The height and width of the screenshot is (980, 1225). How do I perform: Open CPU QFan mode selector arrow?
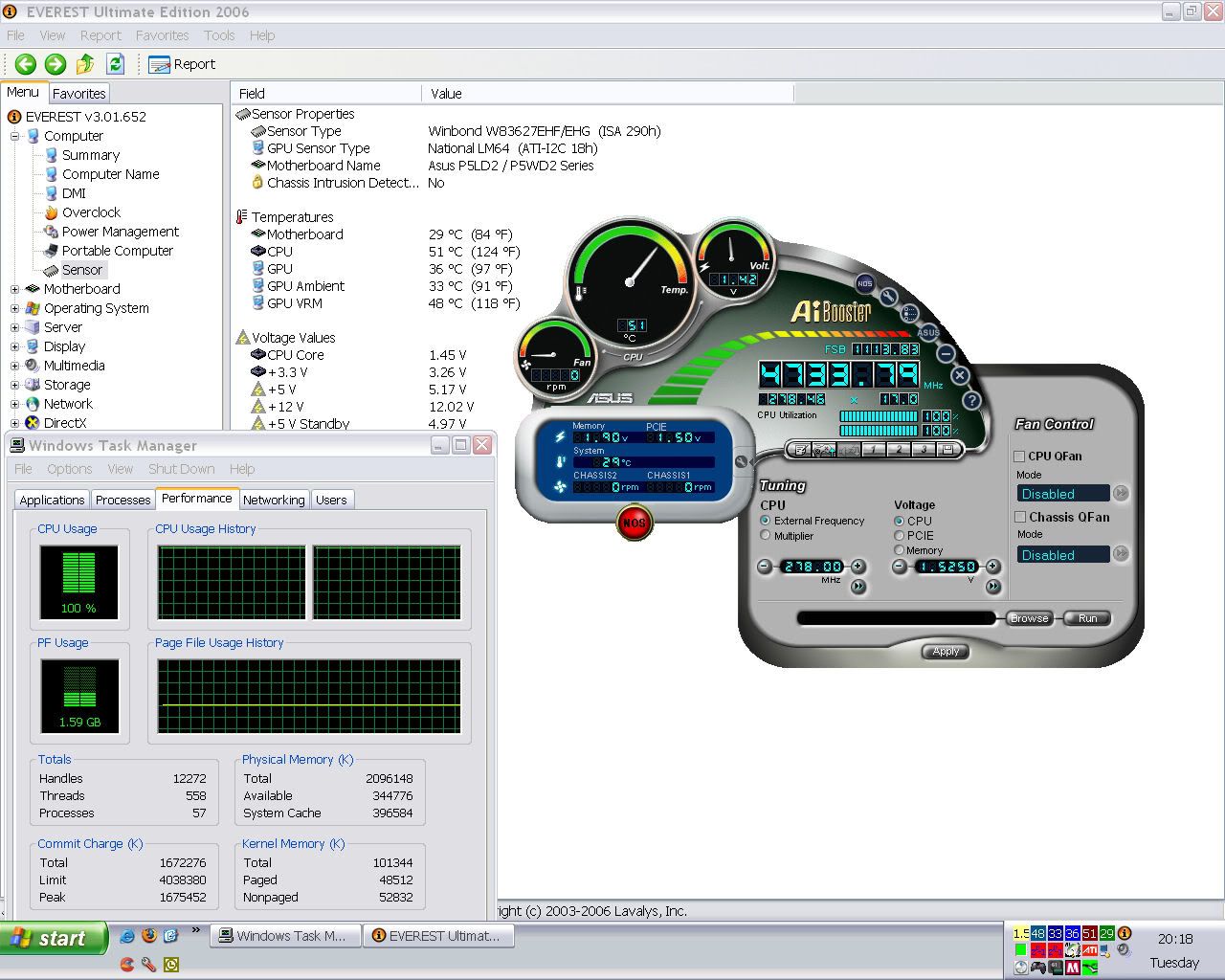[1121, 494]
